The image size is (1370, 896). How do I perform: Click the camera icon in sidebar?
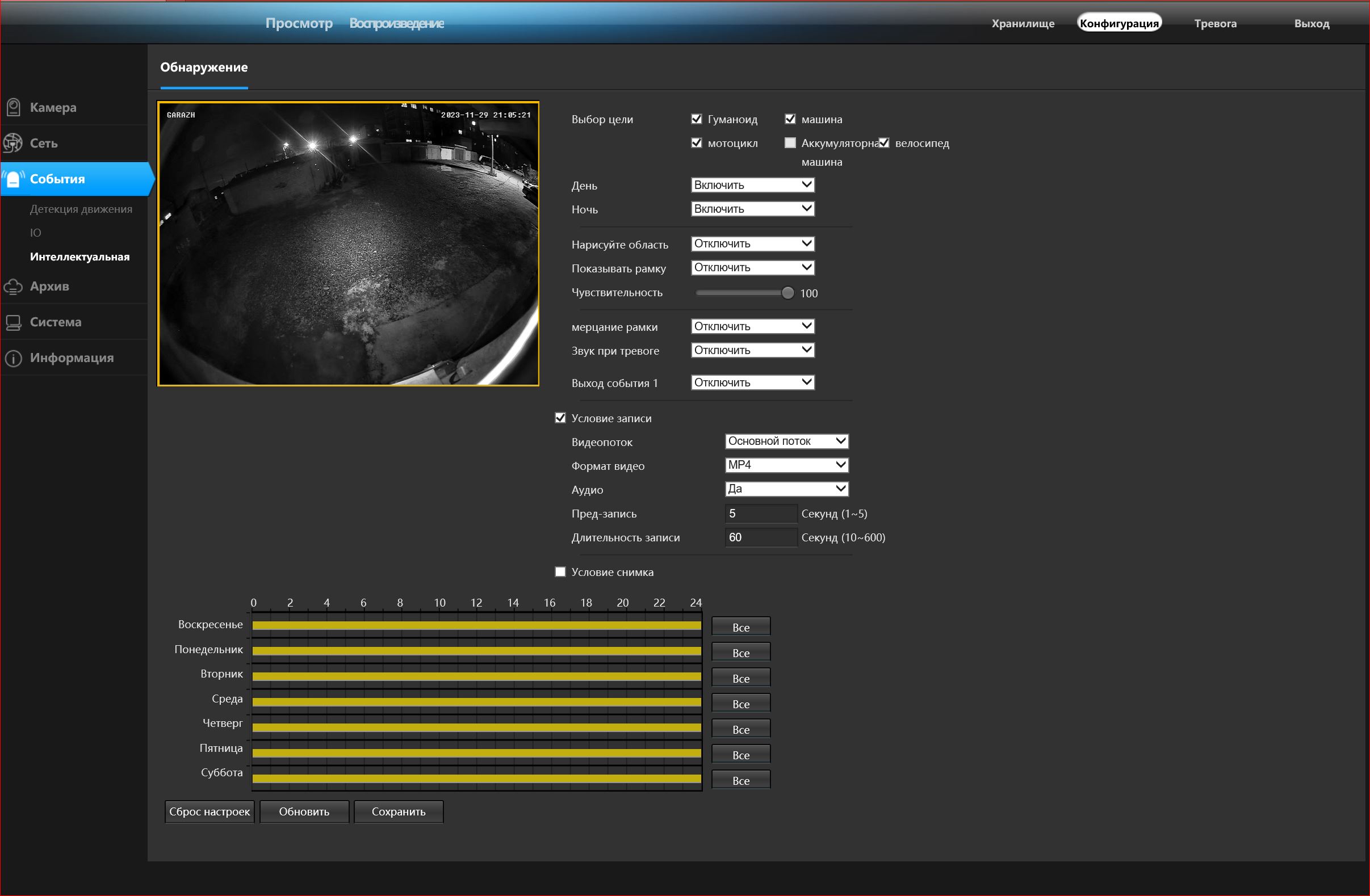point(13,107)
